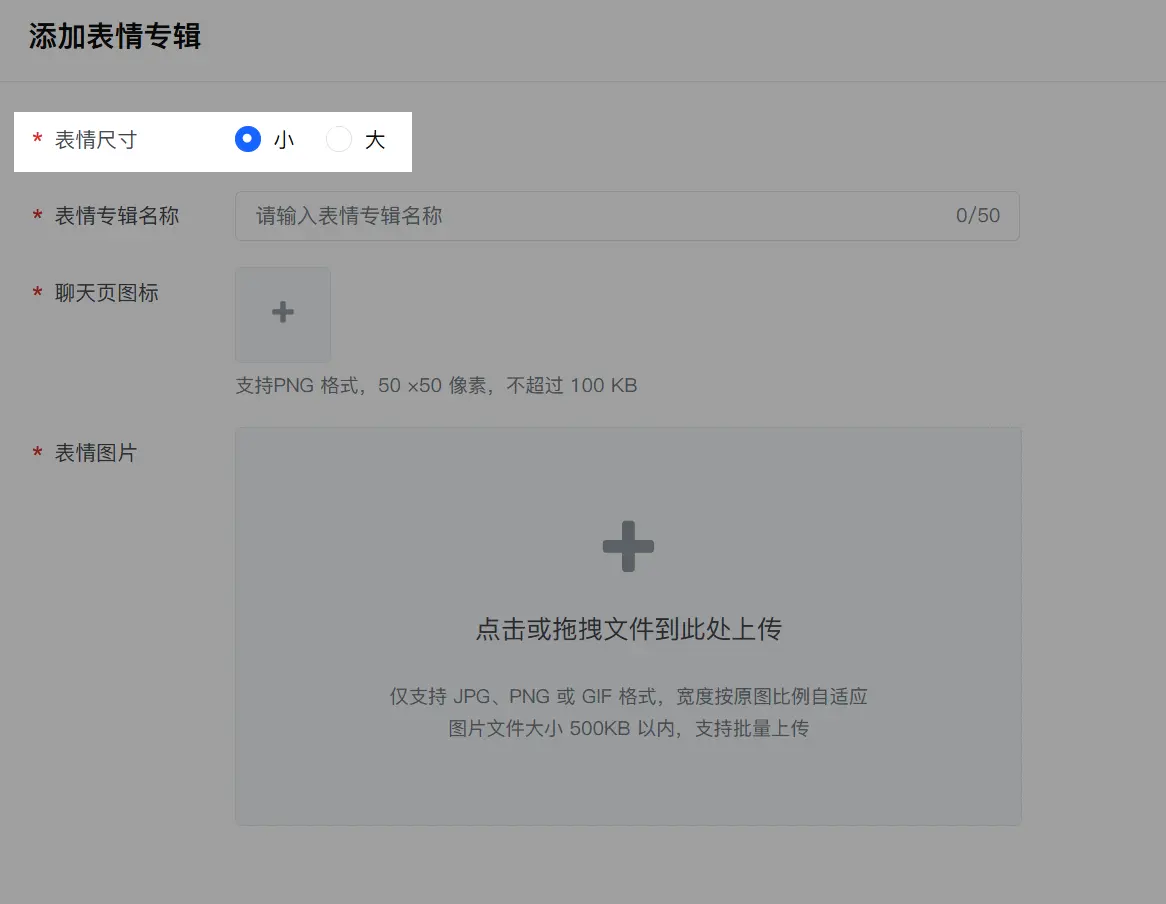Image resolution: width=1166 pixels, height=904 pixels.
Task: Click the large plus icon to upload 表情图片
Action: coord(628,546)
